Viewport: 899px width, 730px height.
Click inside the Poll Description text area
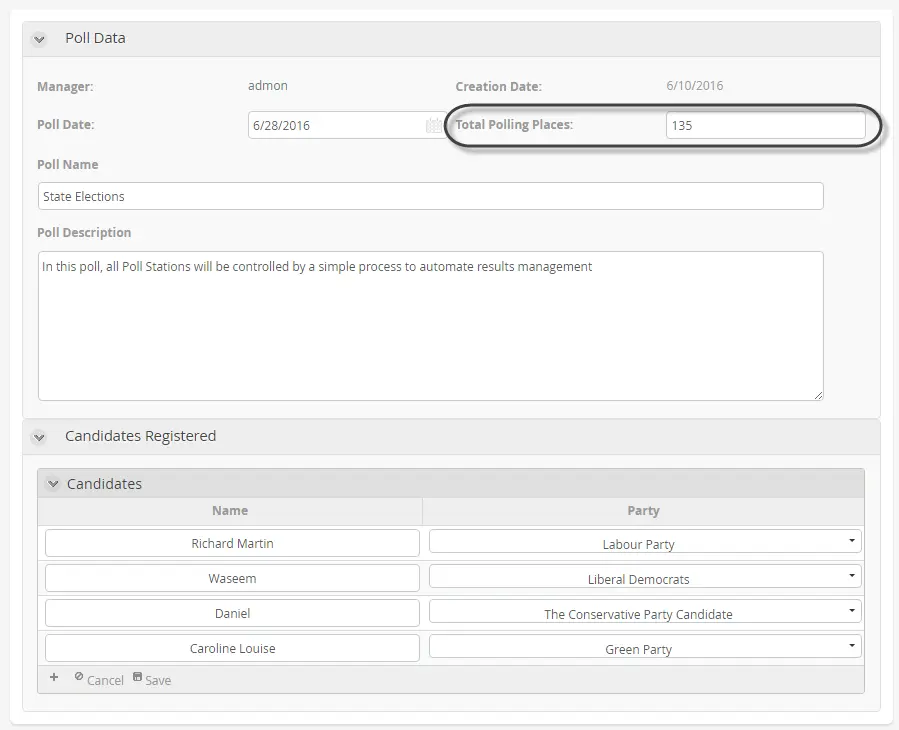click(x=431, y=326)
